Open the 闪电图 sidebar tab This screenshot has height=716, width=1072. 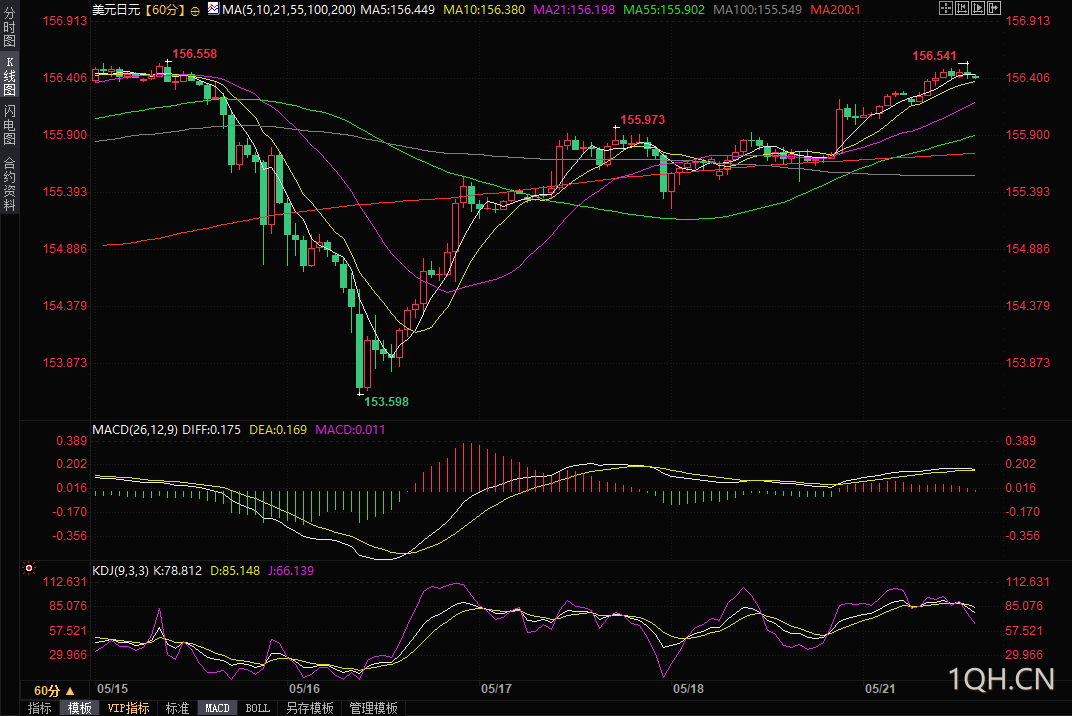[x=9, y=124]
